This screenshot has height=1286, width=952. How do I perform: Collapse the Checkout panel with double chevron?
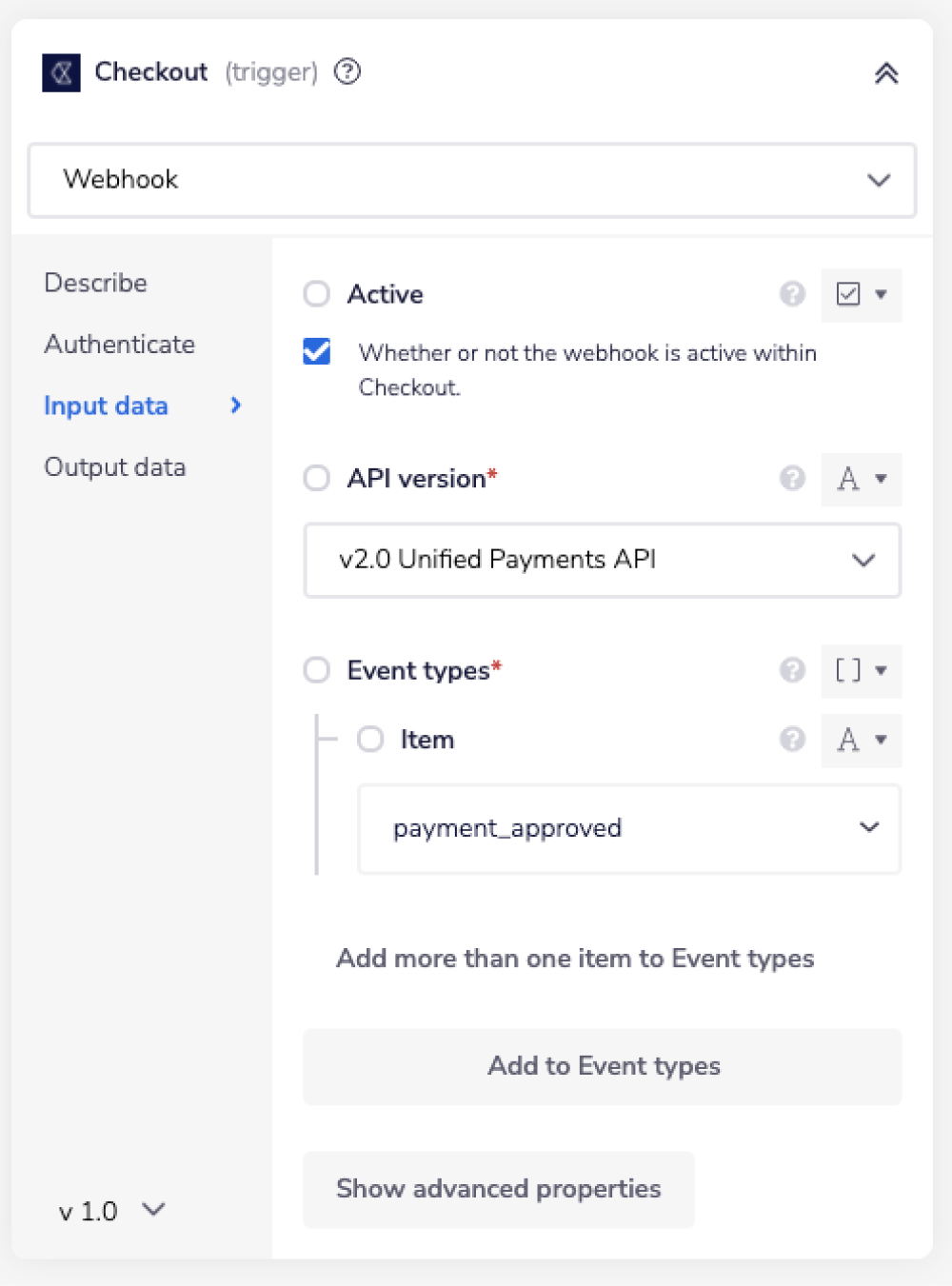(886, 73)
